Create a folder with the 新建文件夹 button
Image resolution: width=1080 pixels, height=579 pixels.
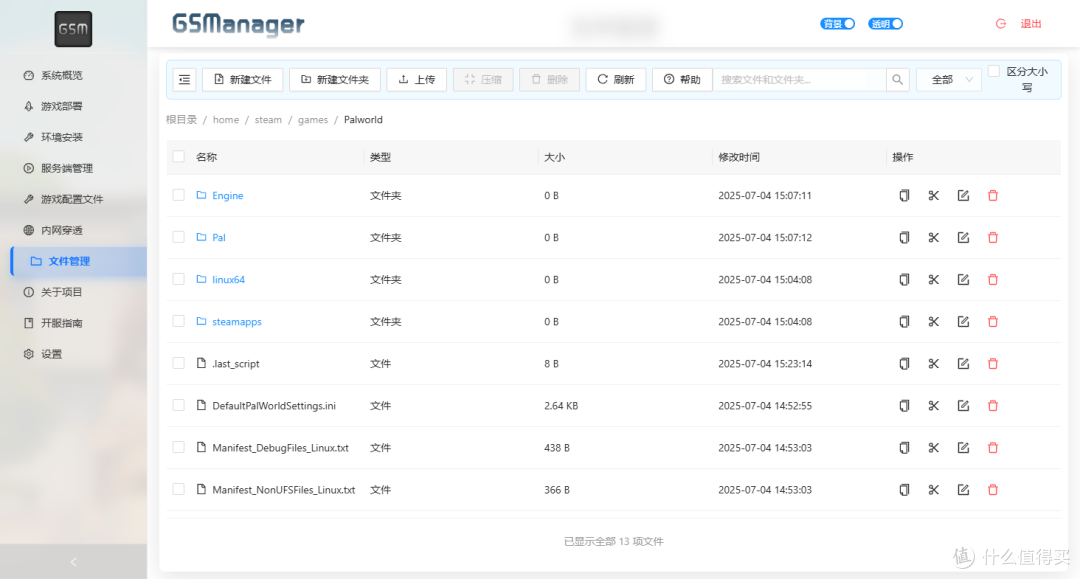point(335,79)
